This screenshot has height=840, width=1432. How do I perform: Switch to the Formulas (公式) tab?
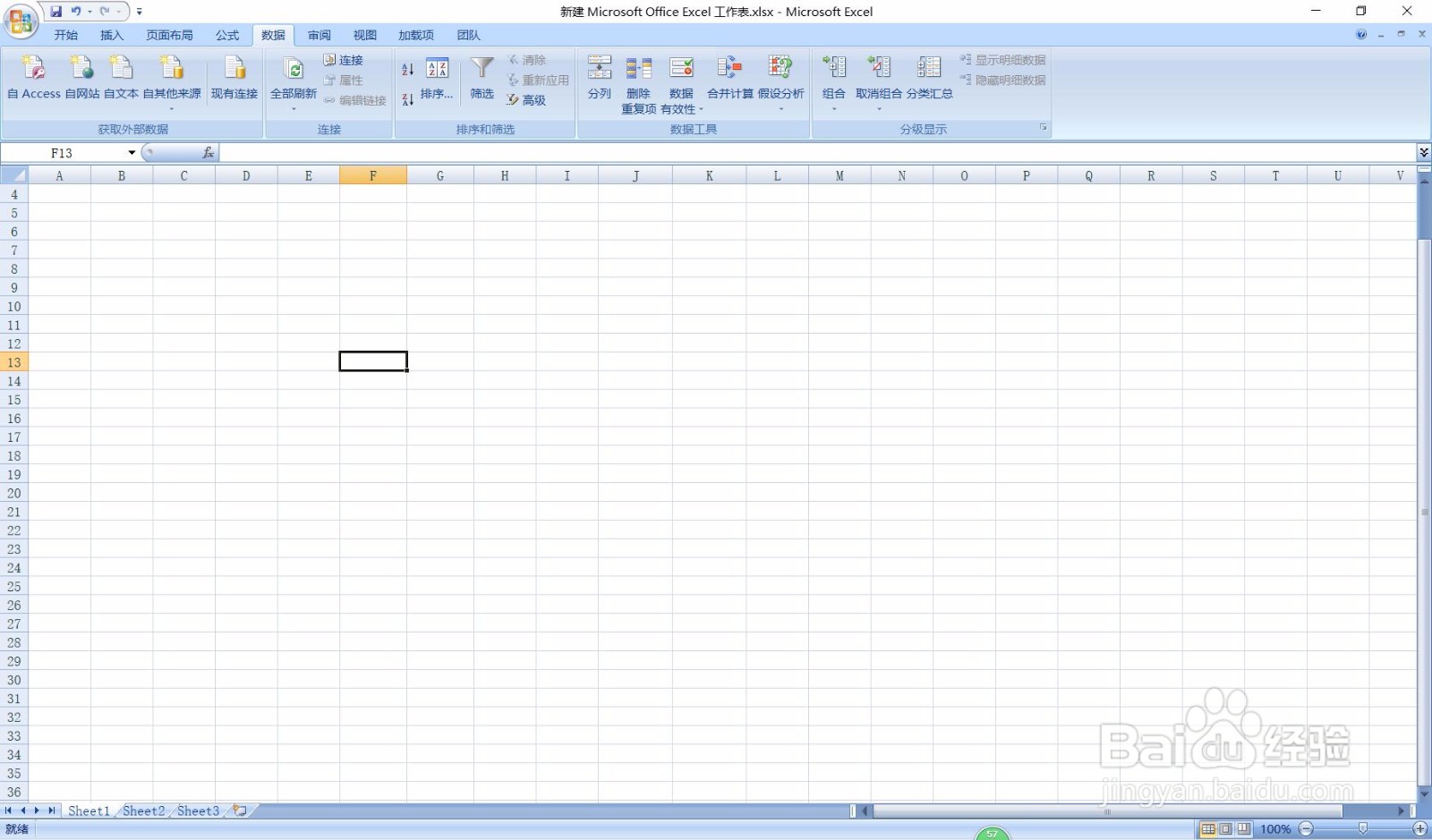tap(227, 35)
